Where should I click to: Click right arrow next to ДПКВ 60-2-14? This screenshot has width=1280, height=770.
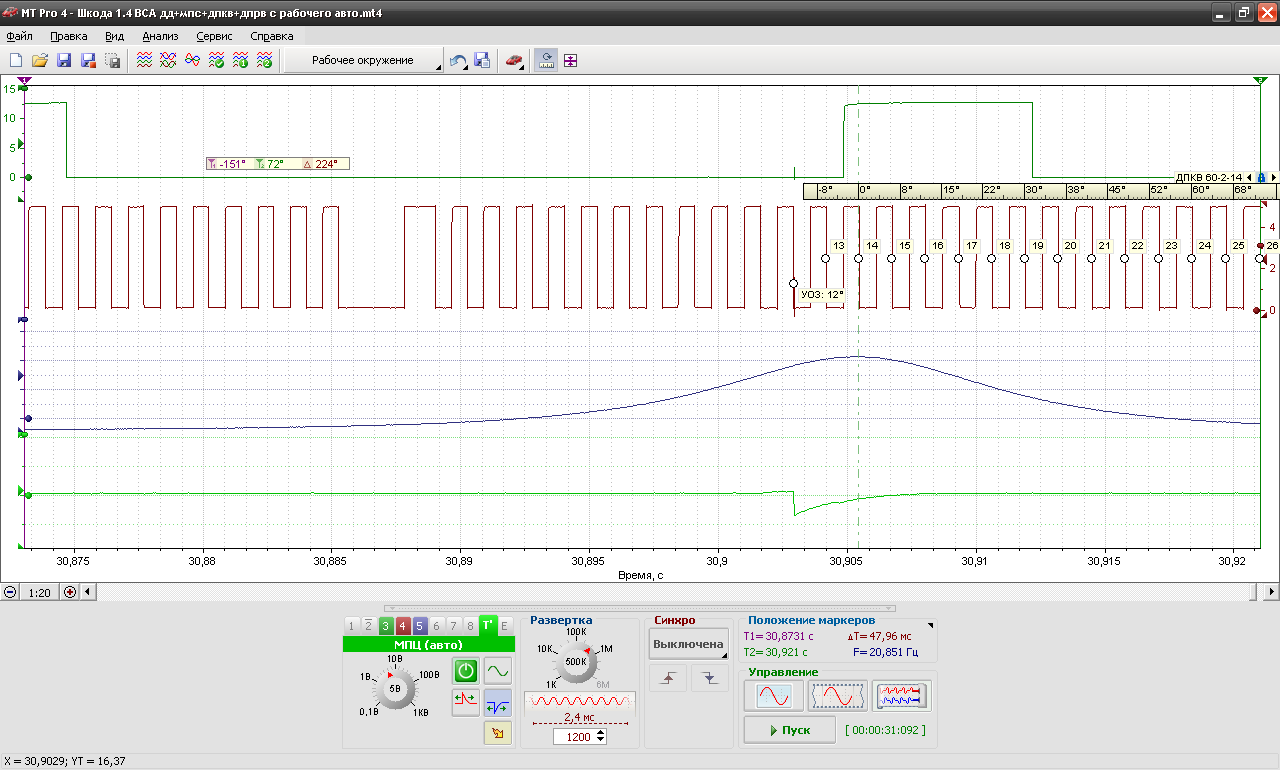[x=1273, y=177]
